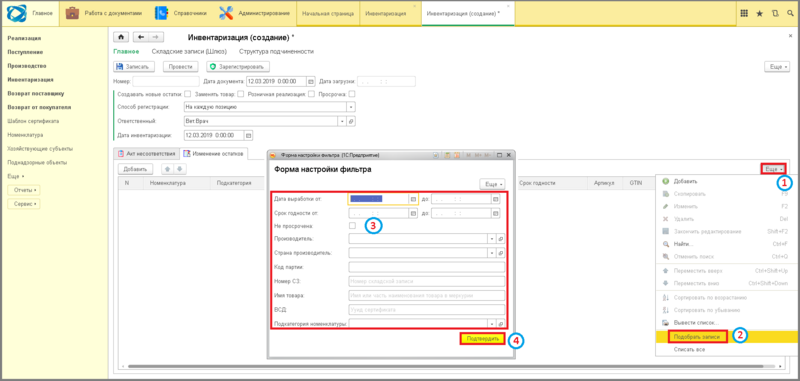This screenshot has height=381, width=800.
Task: Open Еще menu in filter dialog
Action: coord(492,184)
